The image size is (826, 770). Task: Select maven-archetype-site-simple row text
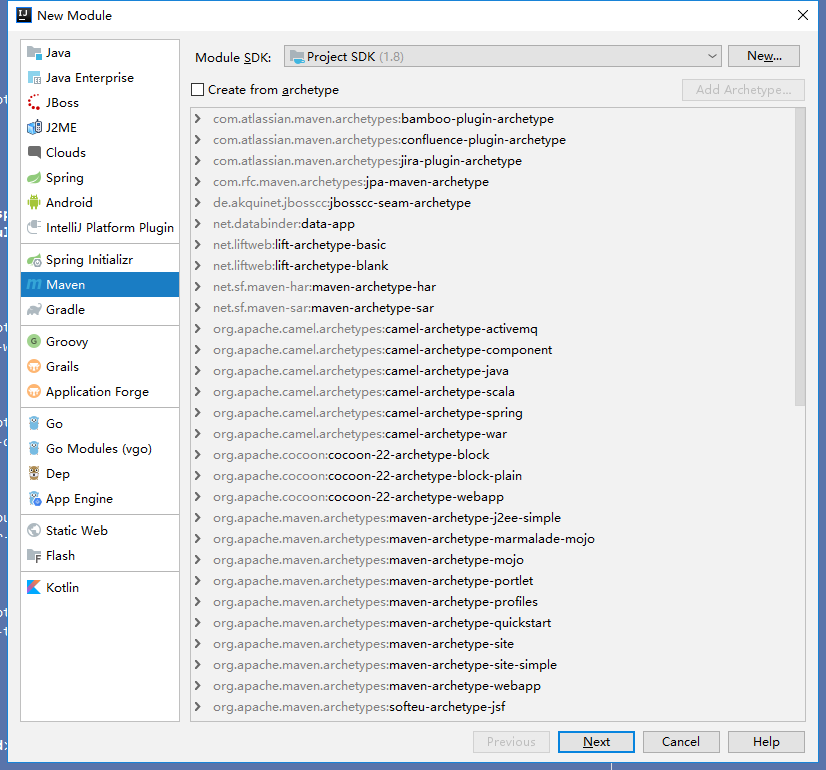(x=385, y=665)
